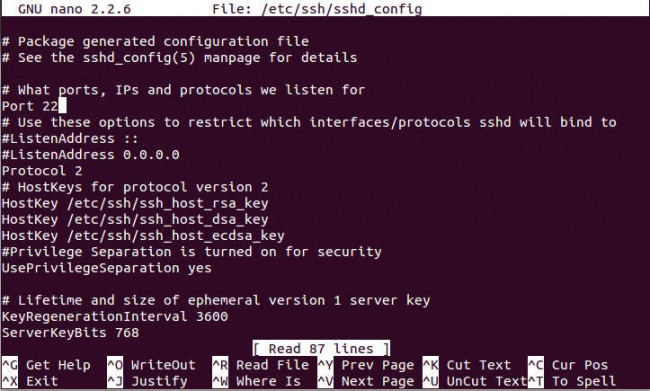Viewport: 650px width, 391px height.
Task: Click the KeyRegenerationInterval 3600 line
Action: pos(115,316)
